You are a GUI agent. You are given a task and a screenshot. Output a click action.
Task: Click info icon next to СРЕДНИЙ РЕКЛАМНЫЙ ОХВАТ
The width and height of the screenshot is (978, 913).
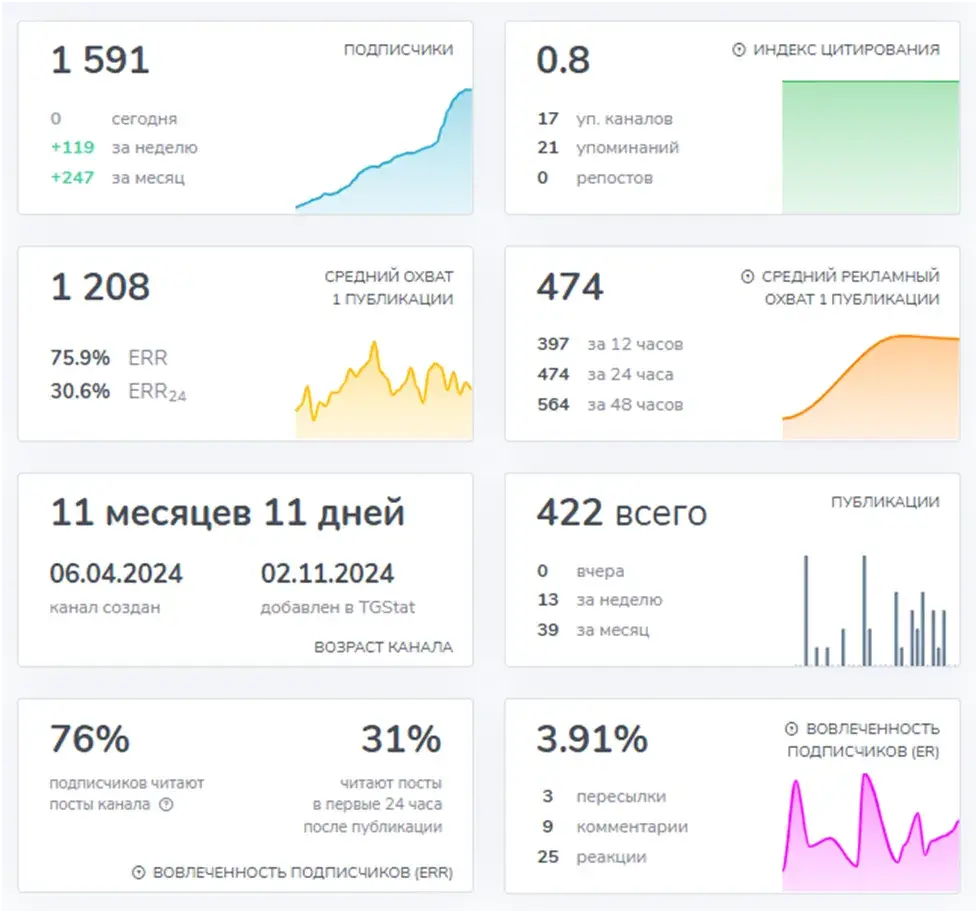(747, 276)
